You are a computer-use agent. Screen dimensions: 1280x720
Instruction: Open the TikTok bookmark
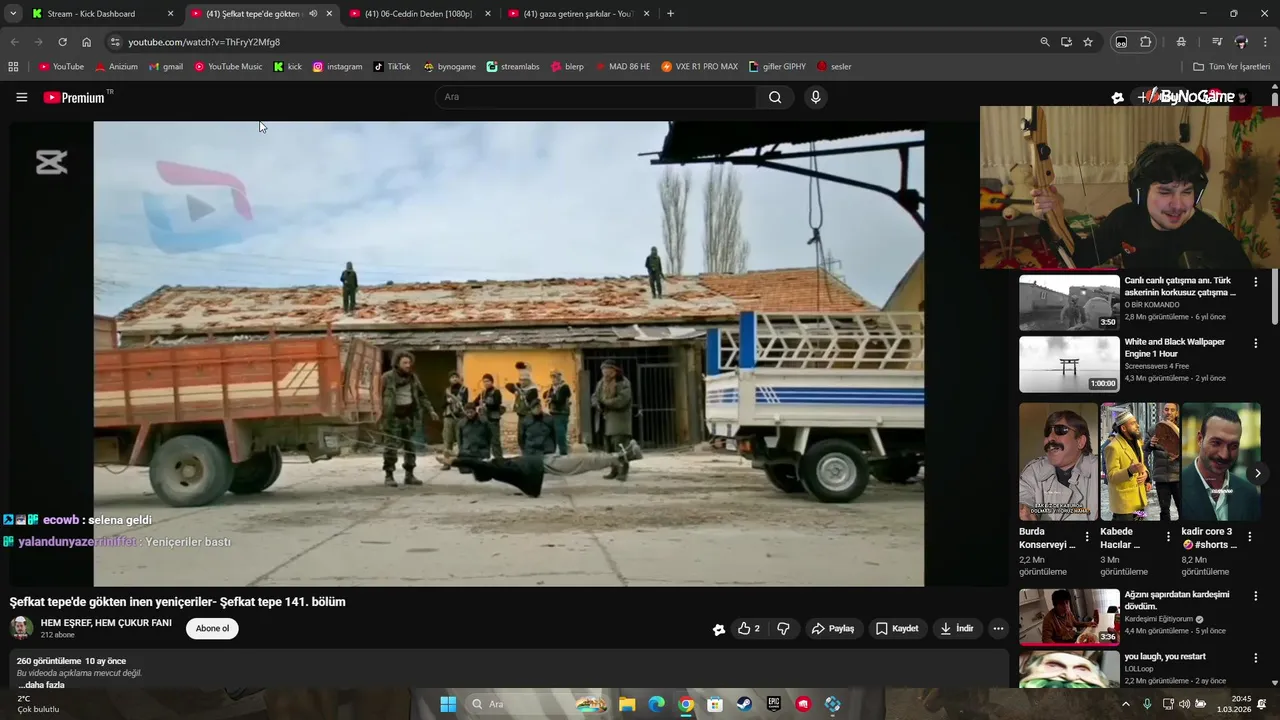click(x=392, y=67)
